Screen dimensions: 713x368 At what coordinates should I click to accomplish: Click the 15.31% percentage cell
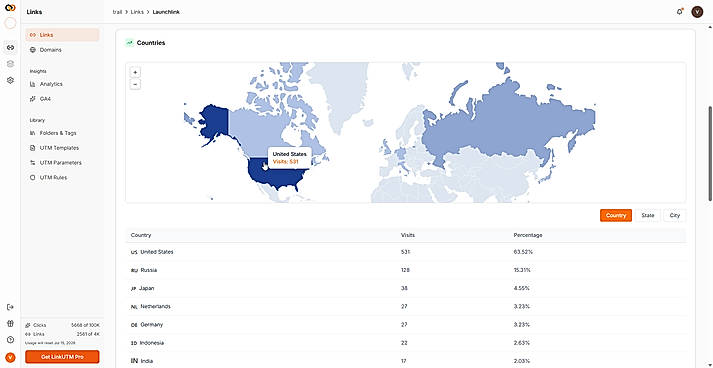(522, 270)
